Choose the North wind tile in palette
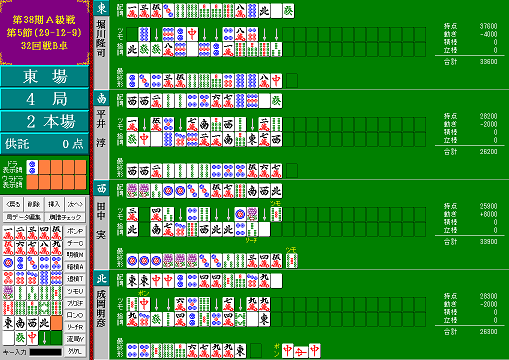The image size is (509, 360). [44, 323]
